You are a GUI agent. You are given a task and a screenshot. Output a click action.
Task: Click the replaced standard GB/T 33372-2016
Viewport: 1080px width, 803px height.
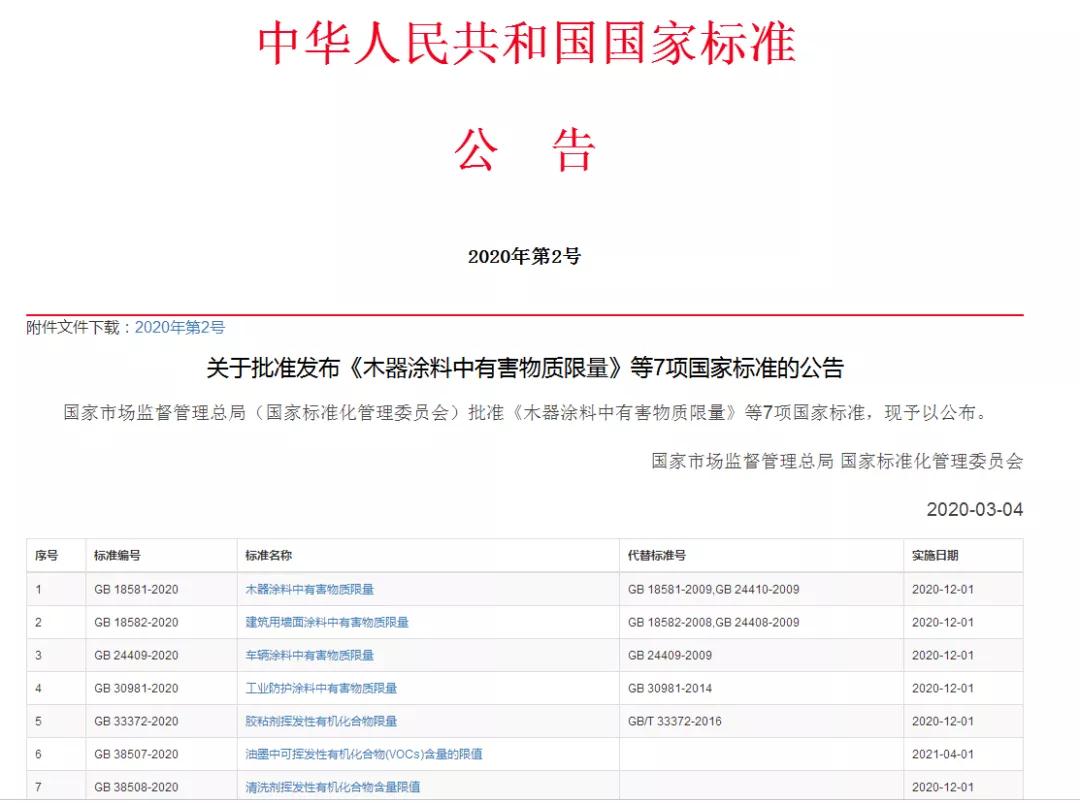(675, 722)
